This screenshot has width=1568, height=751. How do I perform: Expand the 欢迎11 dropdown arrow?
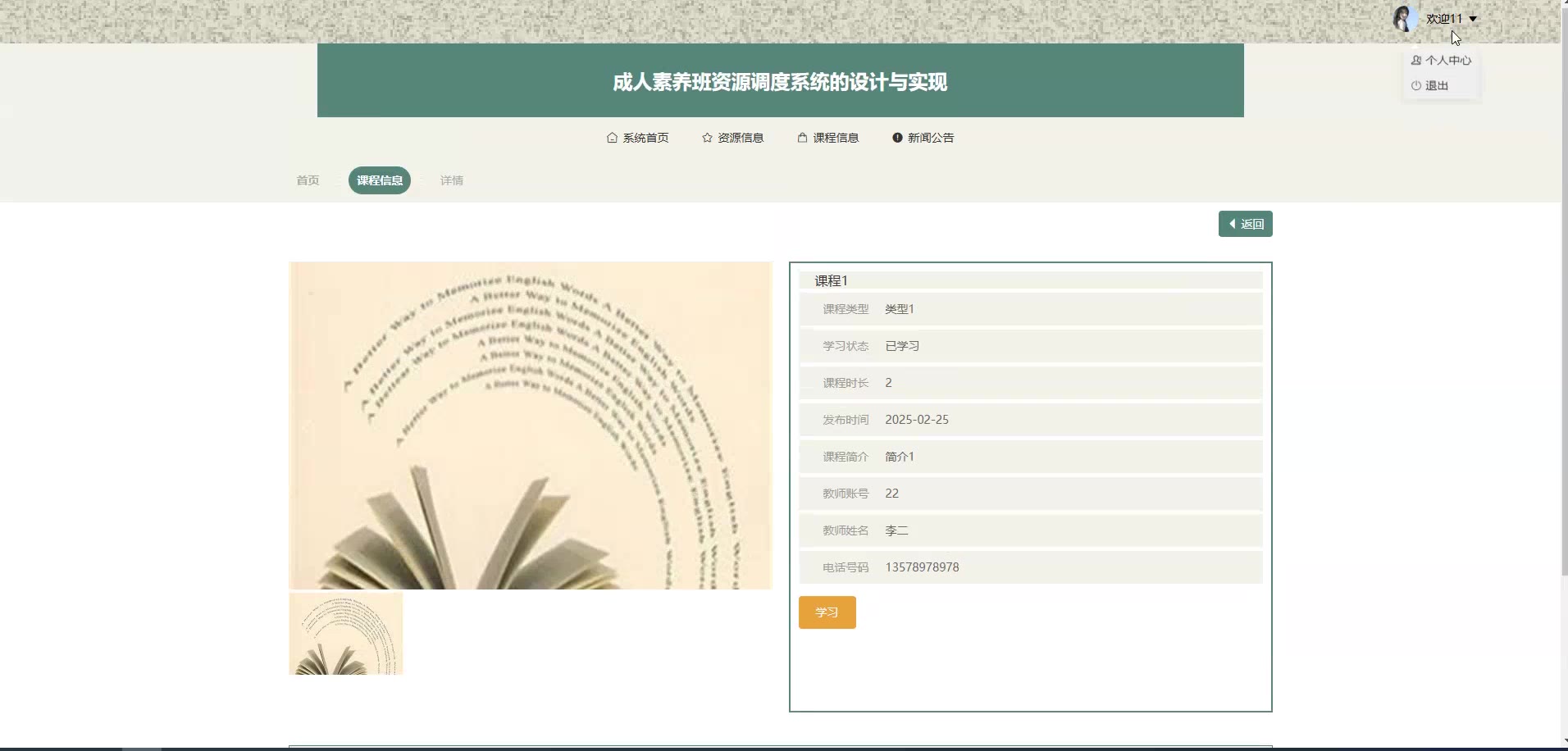pyautogui.click(x=1473, y=19)
